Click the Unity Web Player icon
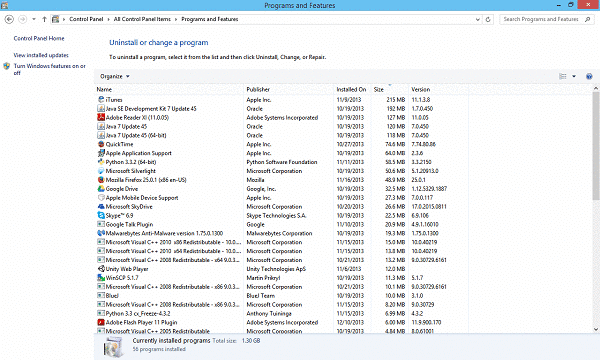This screenshot has height=360, width=600. click(x=101, y=269)
